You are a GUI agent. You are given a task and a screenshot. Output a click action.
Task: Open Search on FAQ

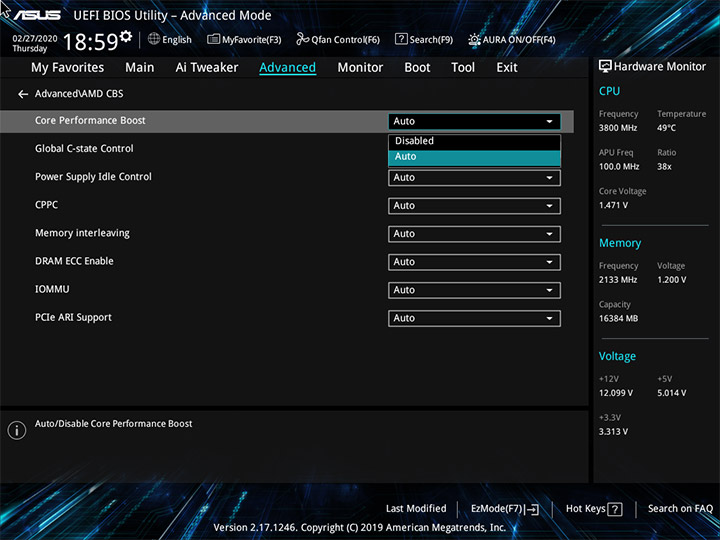tap(680, 509)
